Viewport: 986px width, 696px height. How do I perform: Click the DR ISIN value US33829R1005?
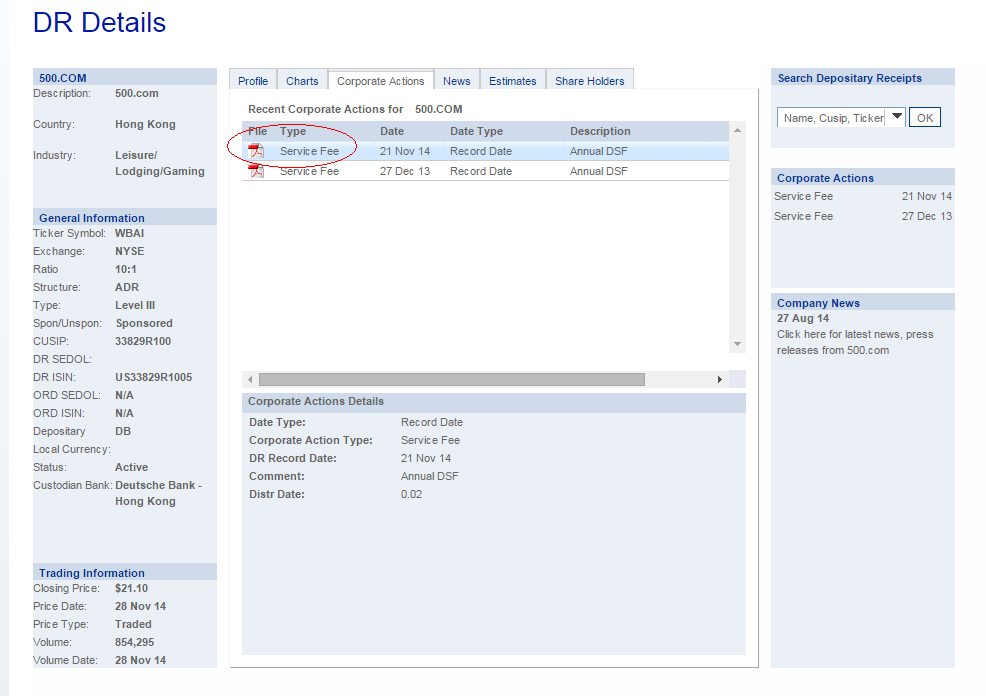click(x=153, y=377)
